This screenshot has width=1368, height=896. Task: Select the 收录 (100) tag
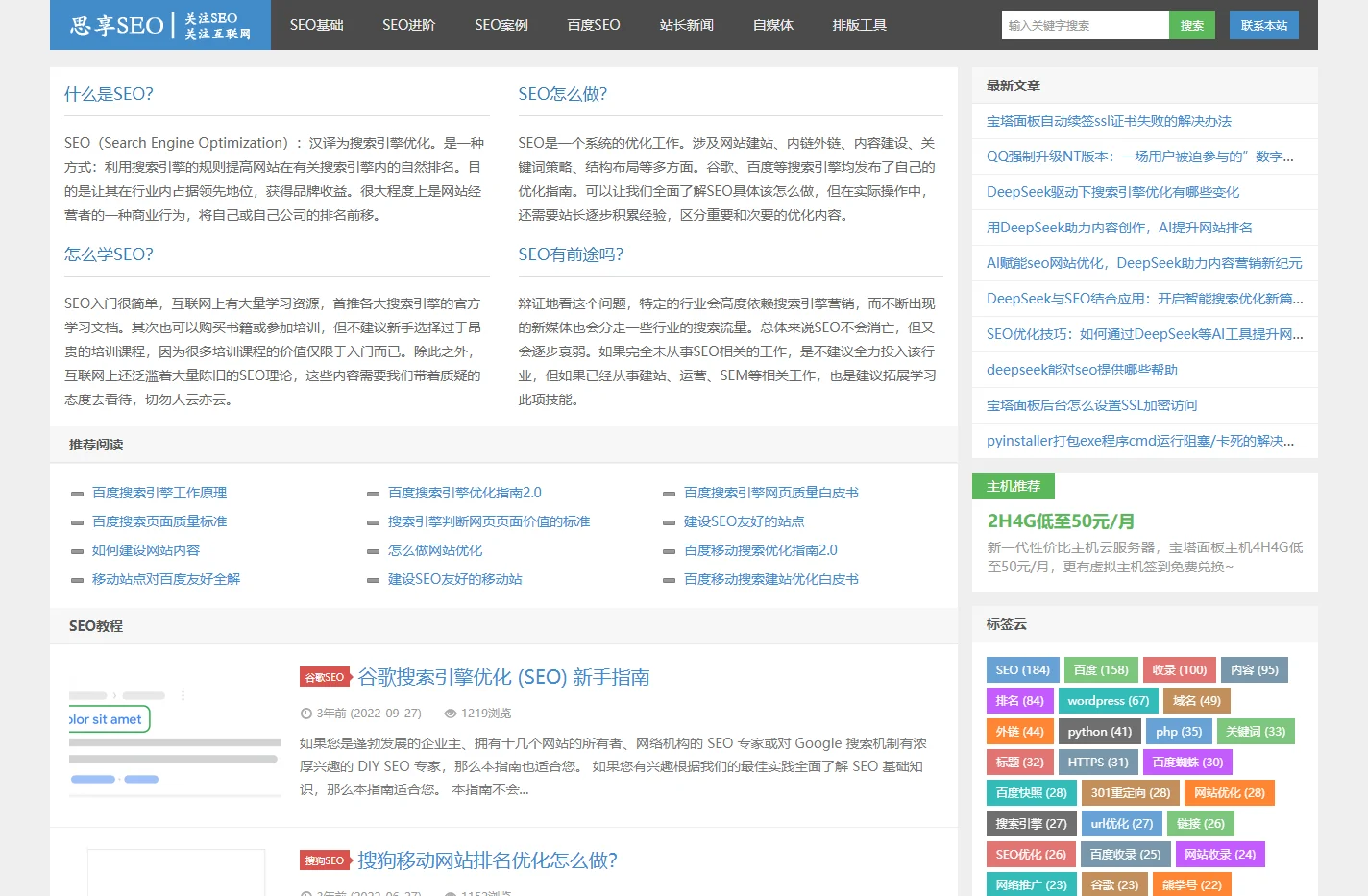pyautogui.click(x=1179, y=670)
